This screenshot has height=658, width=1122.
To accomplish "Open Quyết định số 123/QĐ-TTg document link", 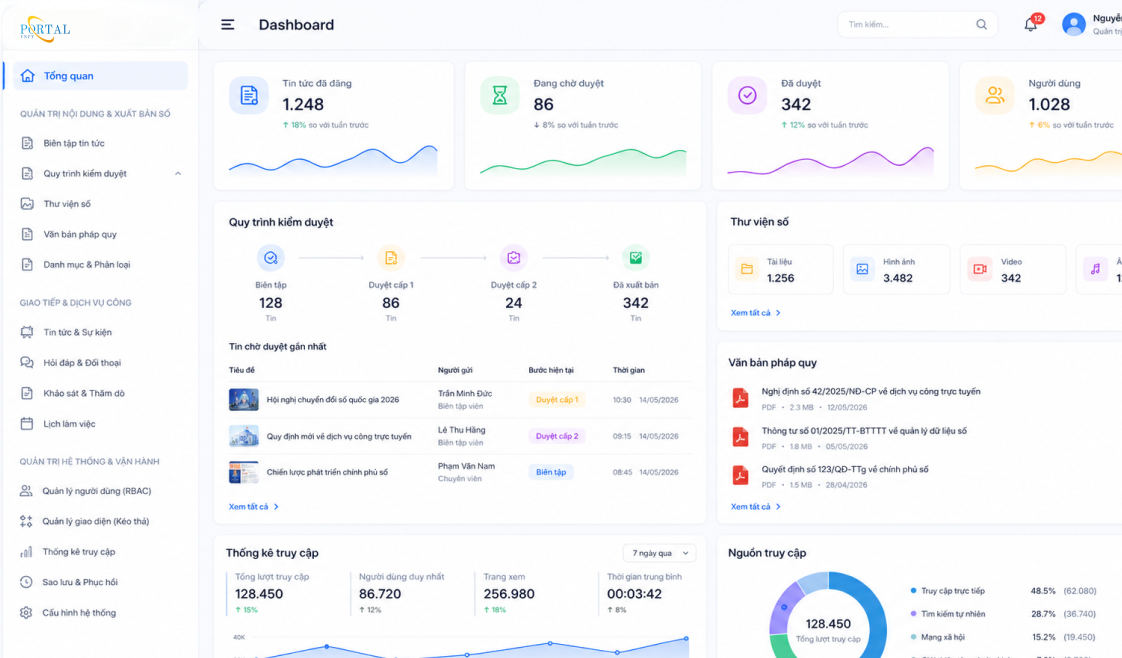I will (845, 470).
